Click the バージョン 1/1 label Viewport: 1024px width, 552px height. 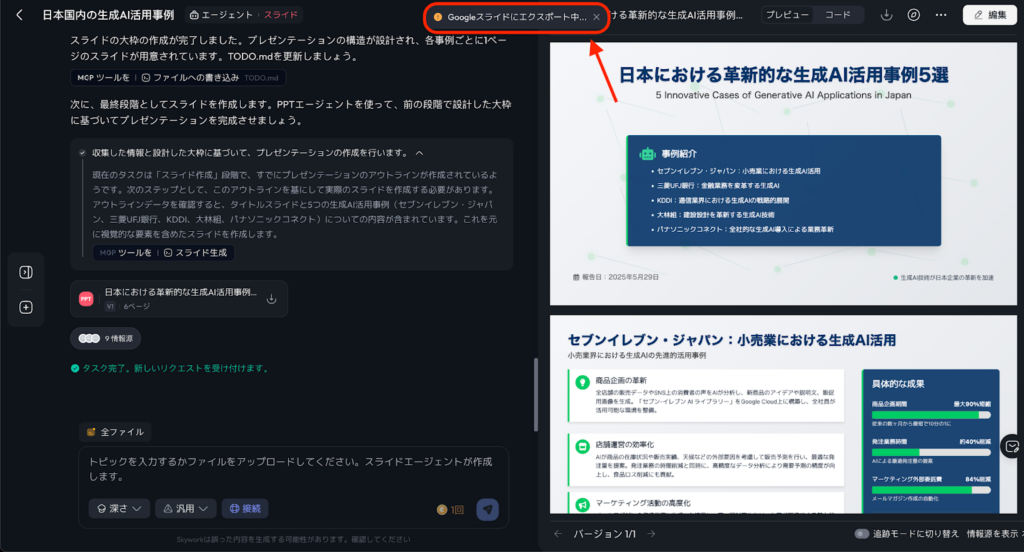pos(605,534)
